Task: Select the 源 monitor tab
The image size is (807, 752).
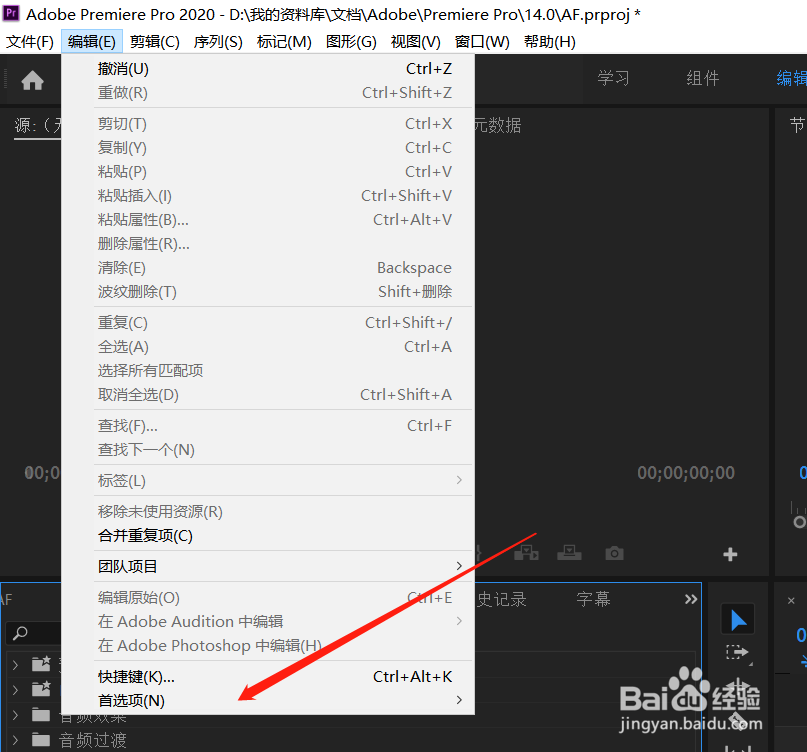Action: coord(37,125)
